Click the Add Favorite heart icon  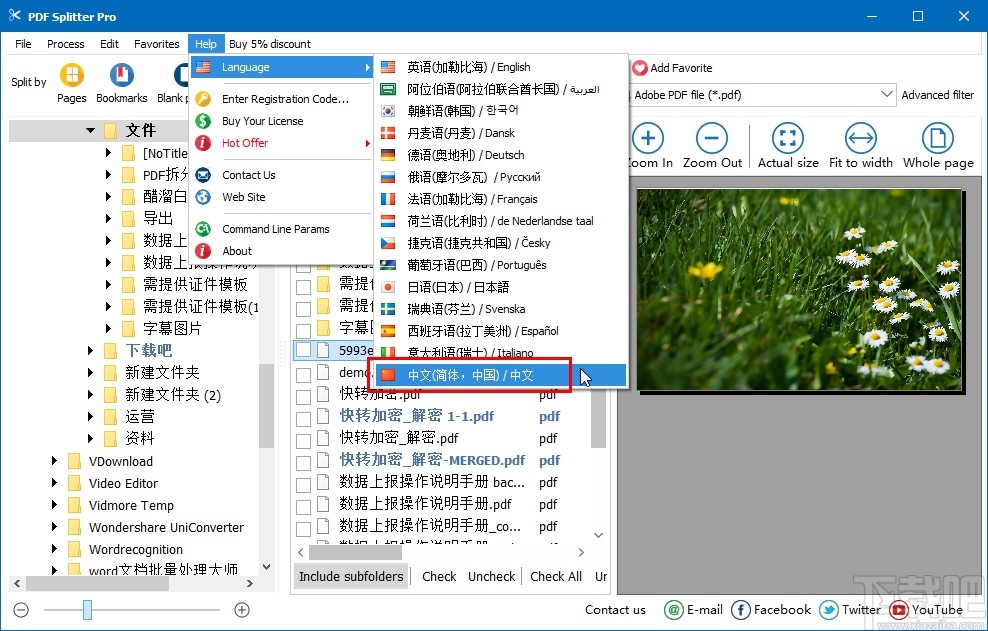(x=640, y=68)
